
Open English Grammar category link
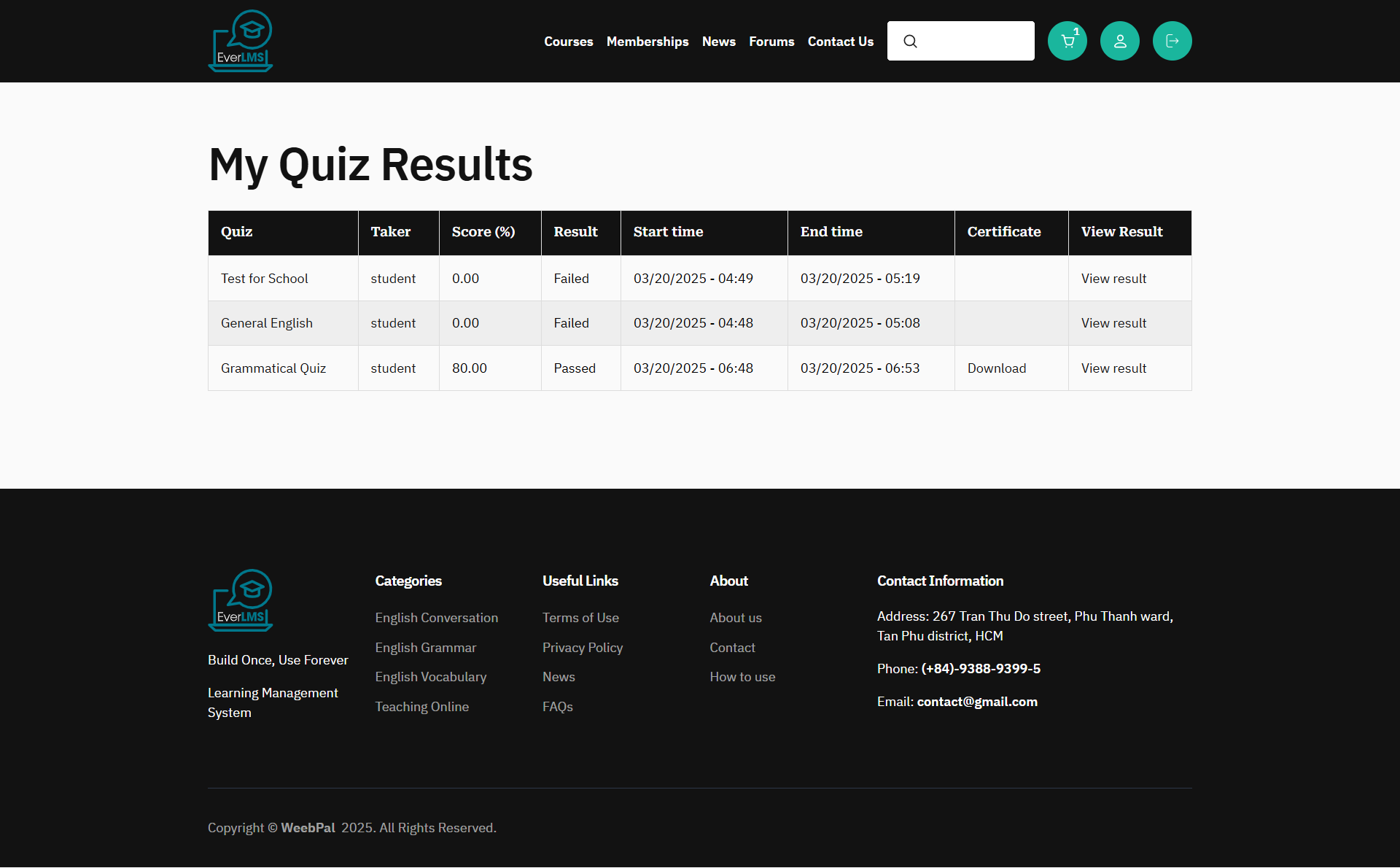point(425,648)
